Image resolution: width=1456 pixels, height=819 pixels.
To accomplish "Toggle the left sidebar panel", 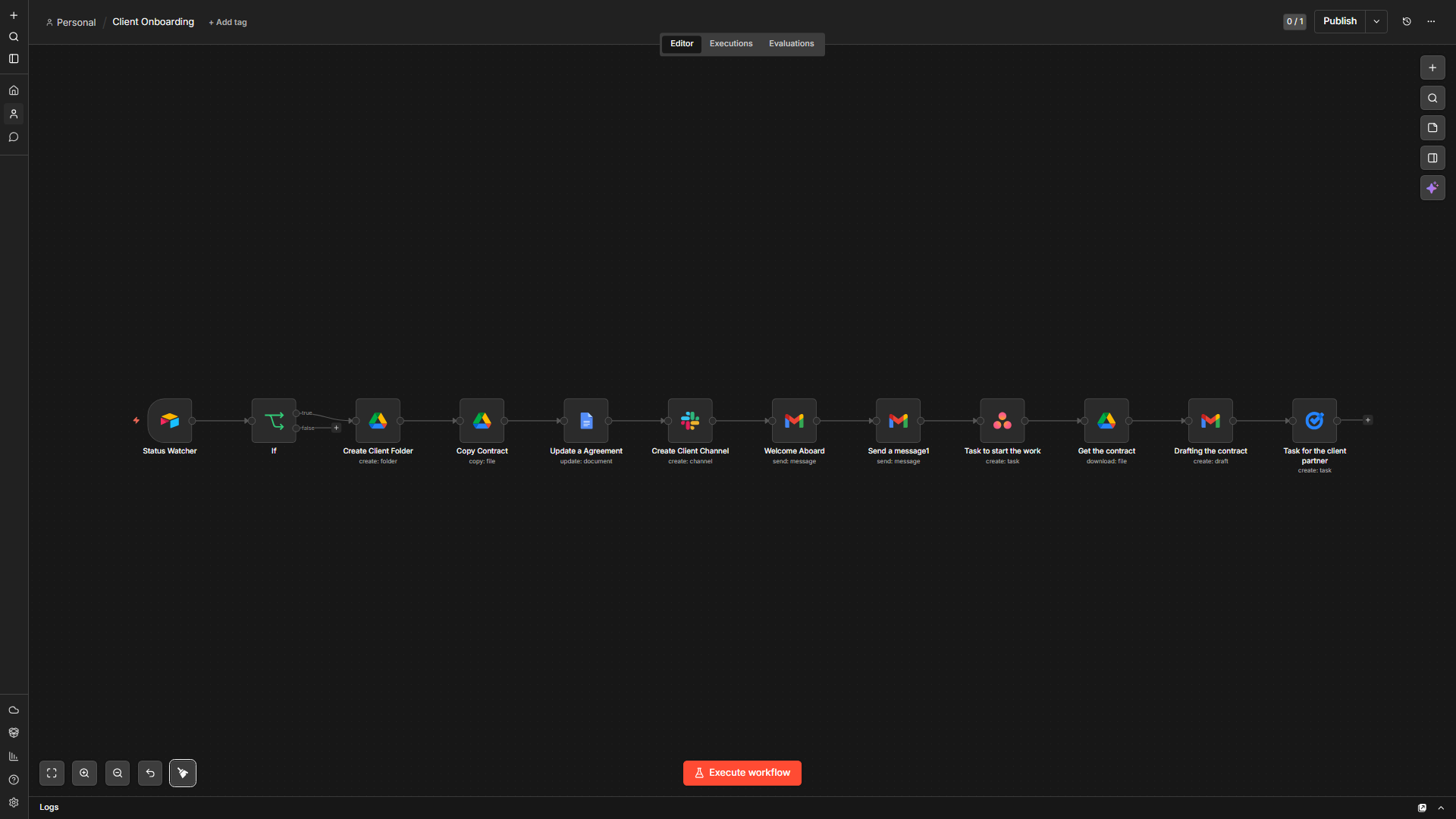I will 14,58.
